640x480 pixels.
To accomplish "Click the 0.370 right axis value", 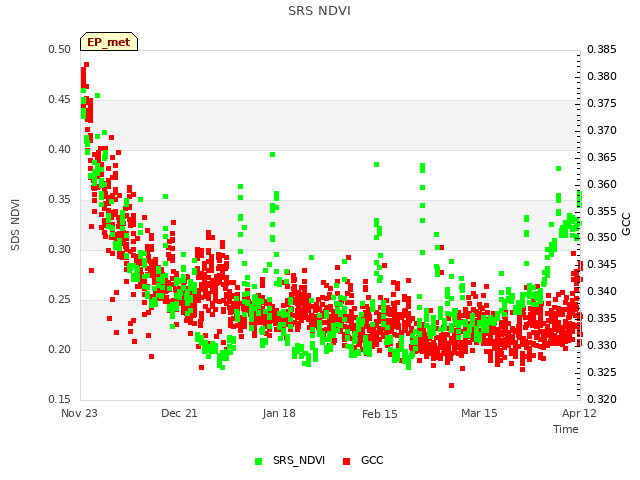I will coord(602,130).
